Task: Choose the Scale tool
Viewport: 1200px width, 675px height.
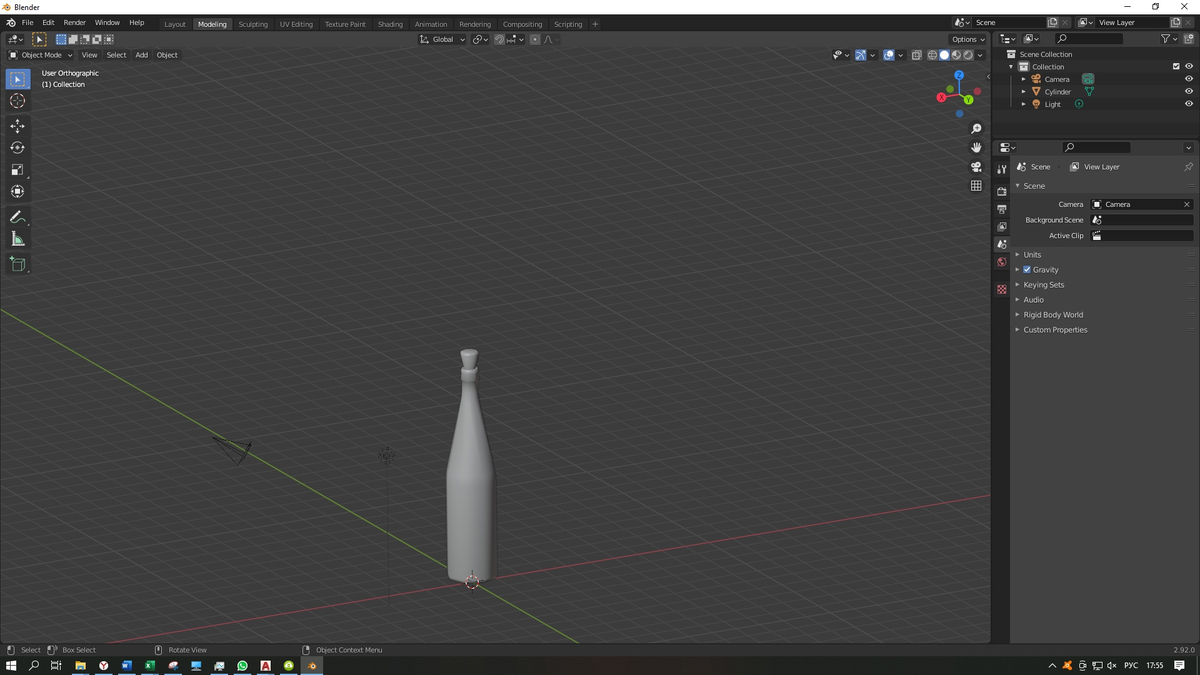Action: tap(18, 170)
